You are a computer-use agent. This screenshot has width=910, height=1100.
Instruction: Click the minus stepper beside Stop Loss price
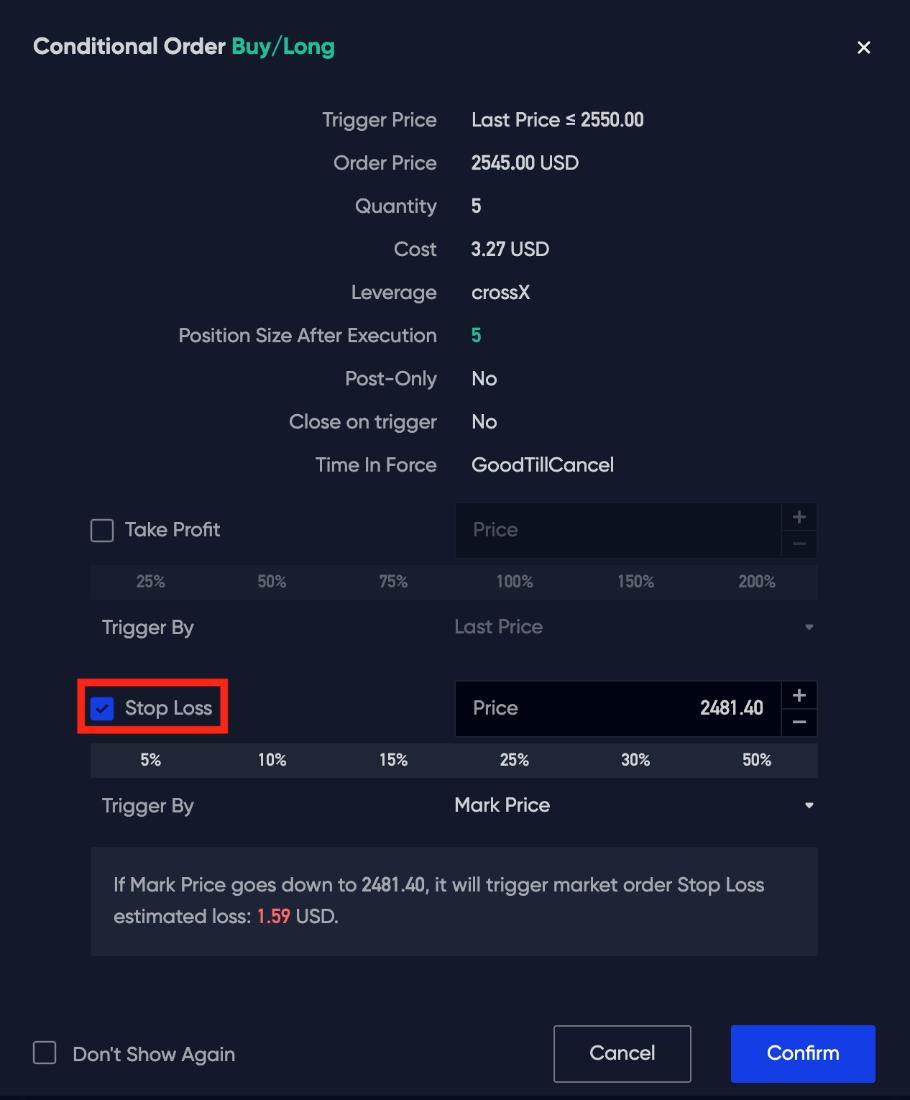click(799, 723)
